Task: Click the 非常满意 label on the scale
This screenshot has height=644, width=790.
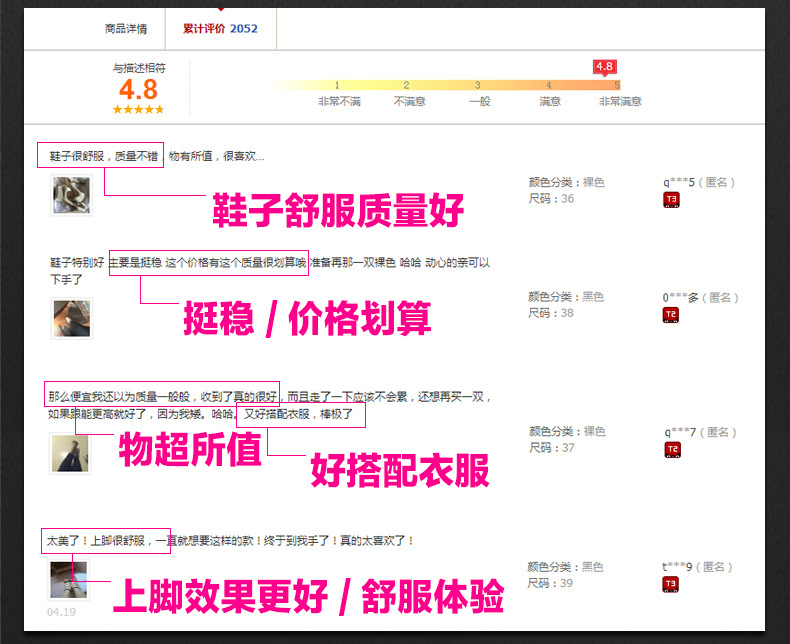Action: coord(620,101)
